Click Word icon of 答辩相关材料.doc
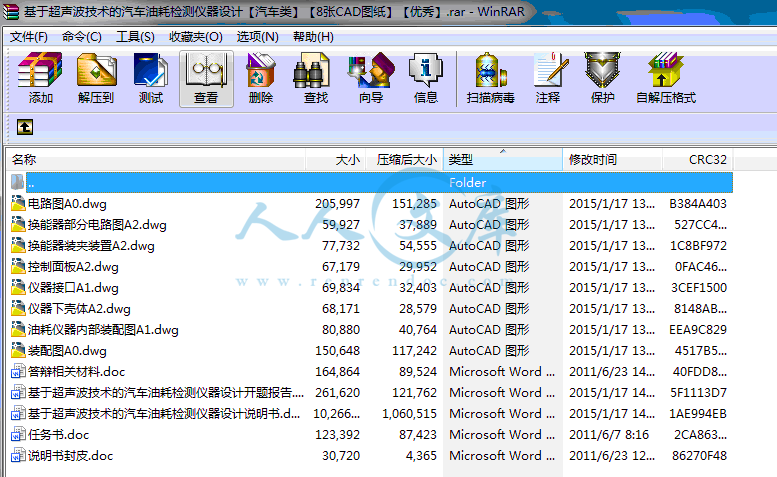The width and height of the screenshot is (777, 477). 18,371
